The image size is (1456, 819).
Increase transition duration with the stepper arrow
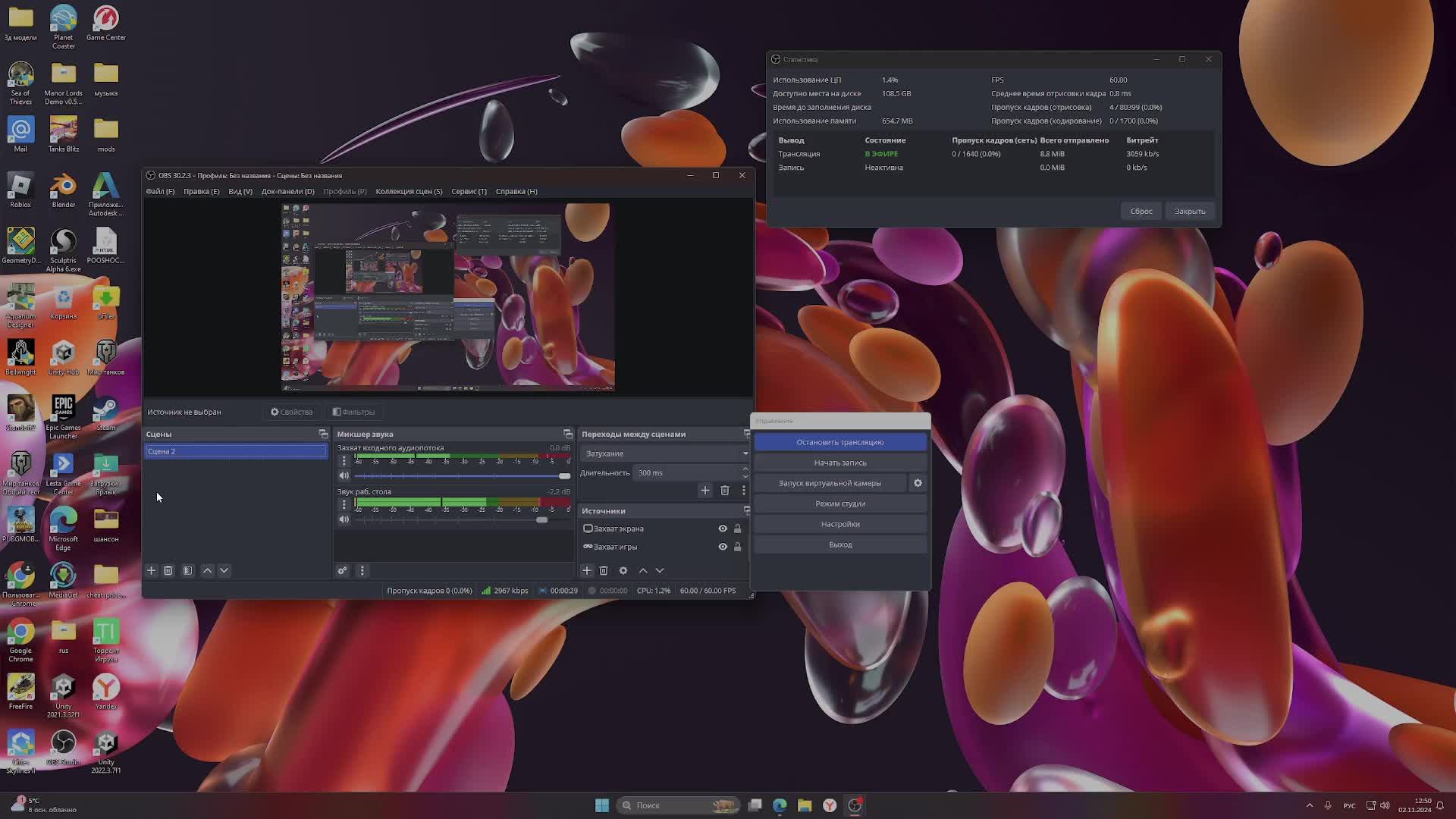point(745,469)
